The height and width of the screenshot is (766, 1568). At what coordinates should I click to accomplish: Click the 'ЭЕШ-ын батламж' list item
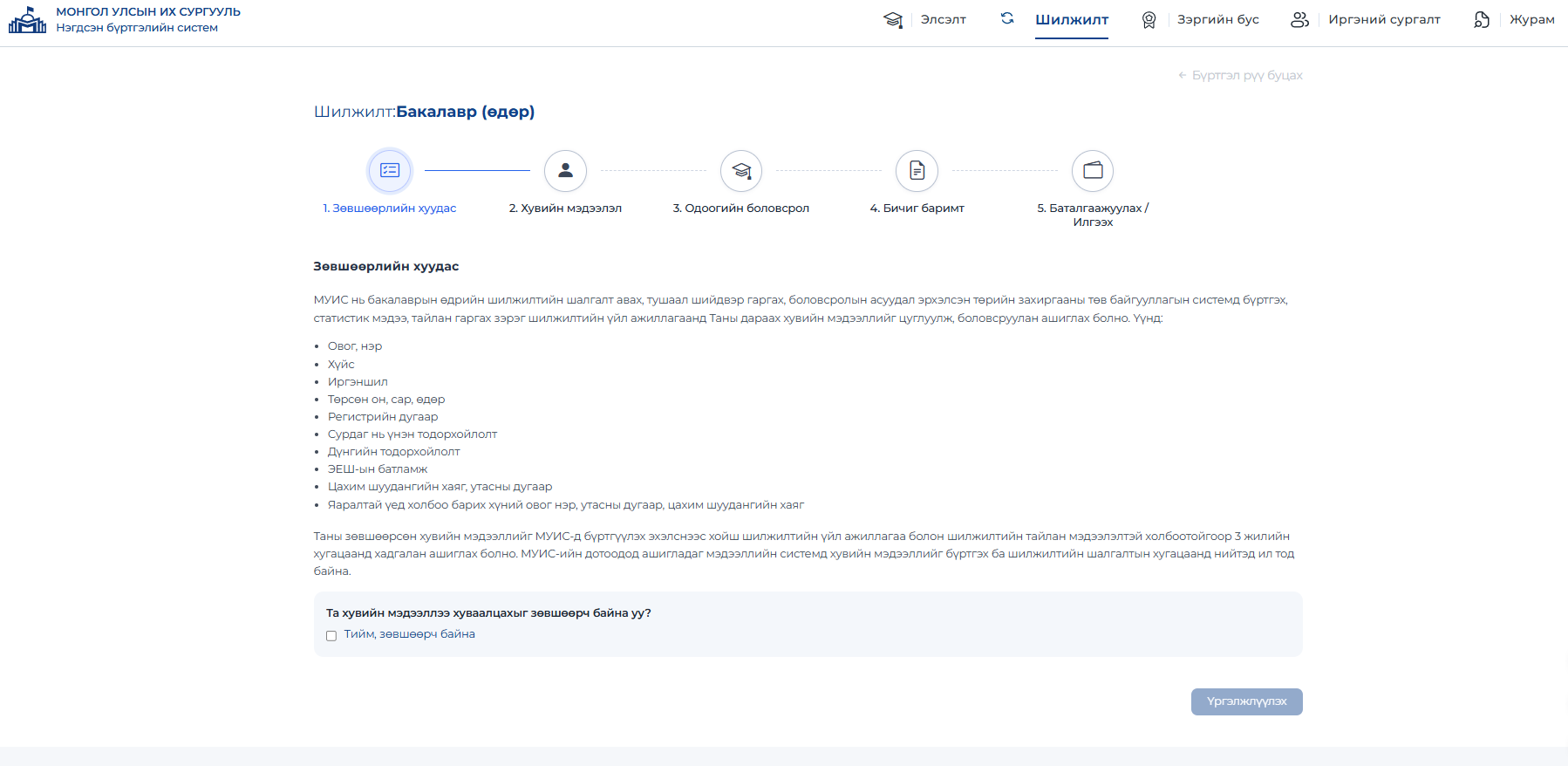pos(378,469)
